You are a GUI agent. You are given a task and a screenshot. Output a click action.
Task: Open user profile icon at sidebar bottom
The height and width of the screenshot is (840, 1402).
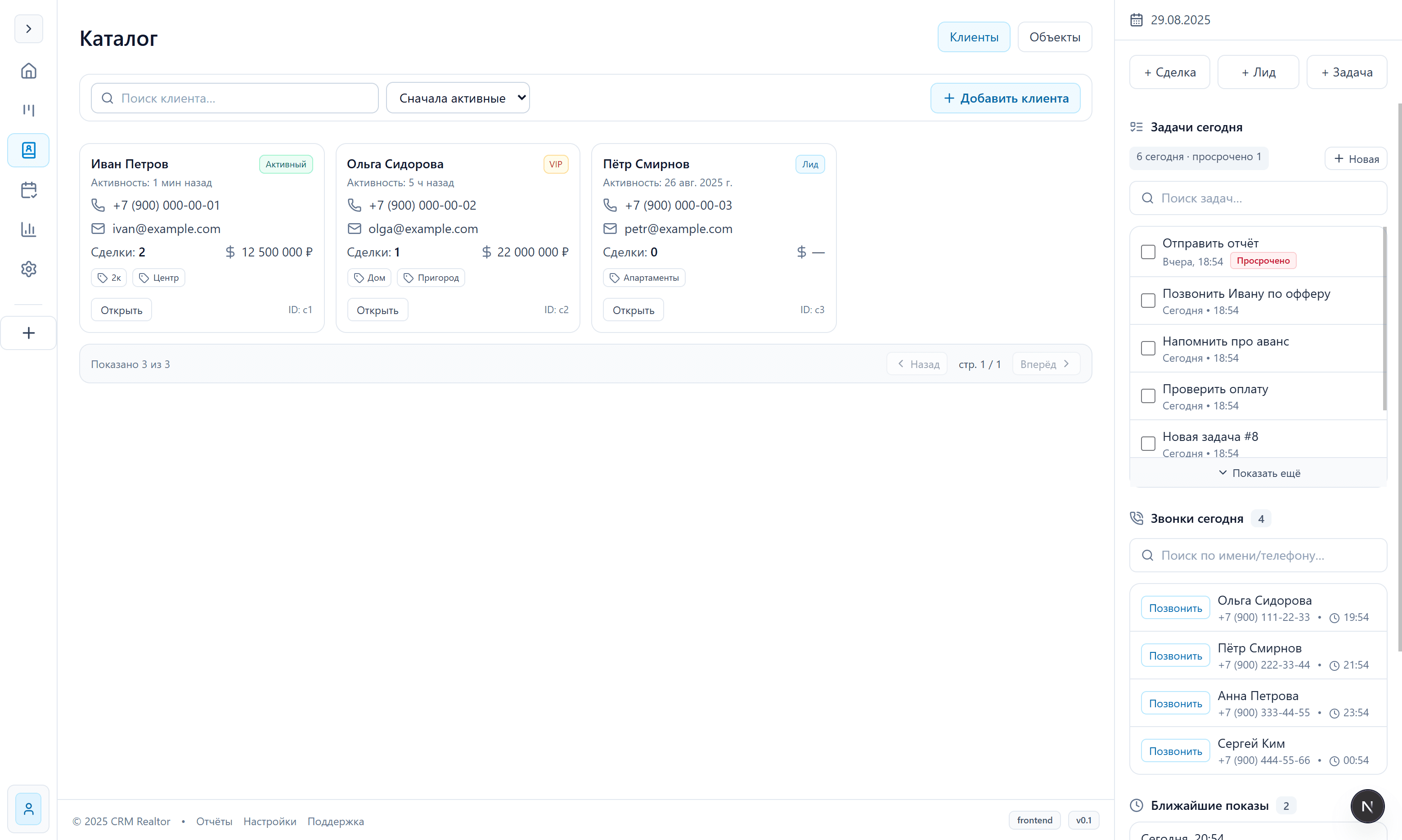(28, 809)
